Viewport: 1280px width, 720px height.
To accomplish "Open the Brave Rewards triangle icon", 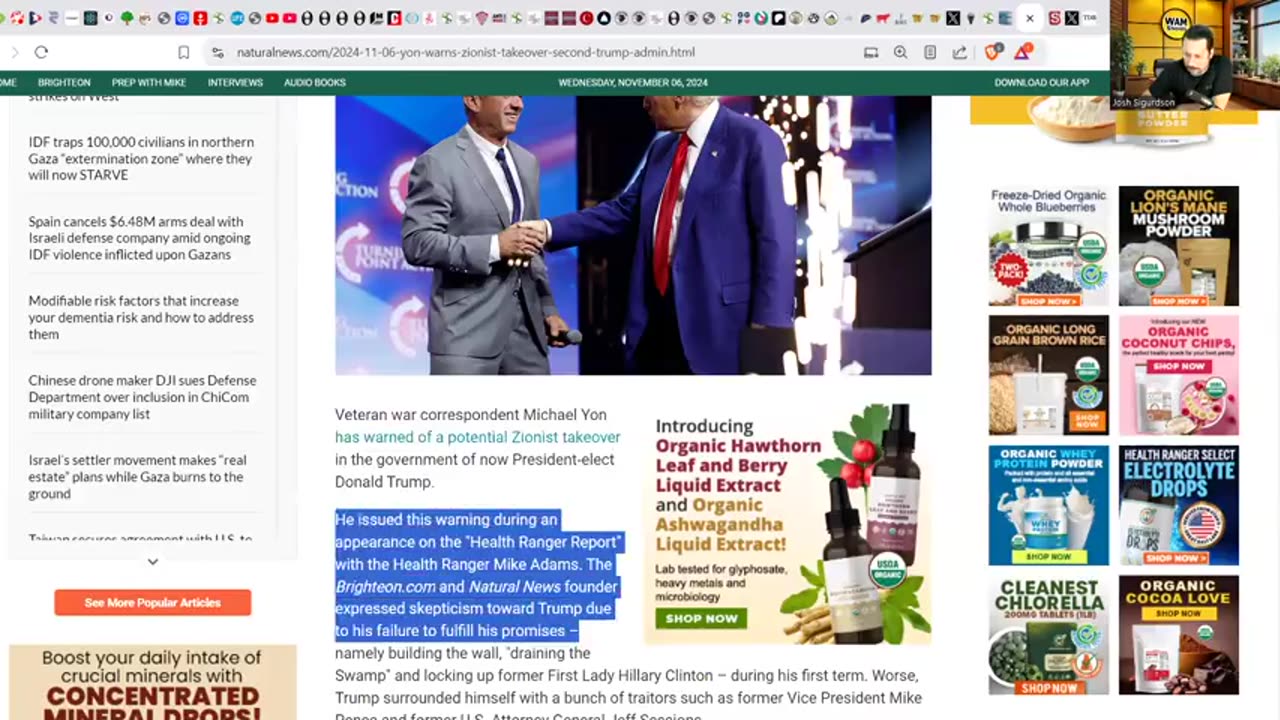I will (1022, 52).
